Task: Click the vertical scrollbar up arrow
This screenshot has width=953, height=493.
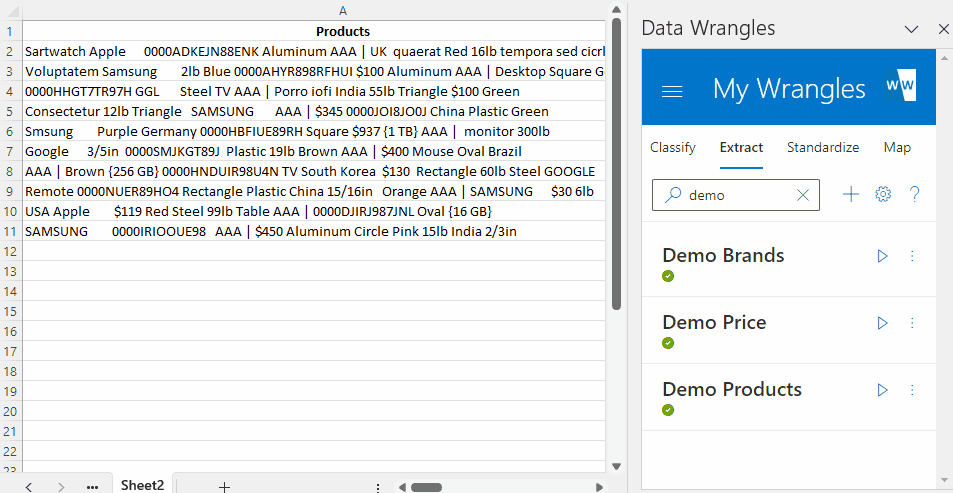Action: [x=616, y=10]
